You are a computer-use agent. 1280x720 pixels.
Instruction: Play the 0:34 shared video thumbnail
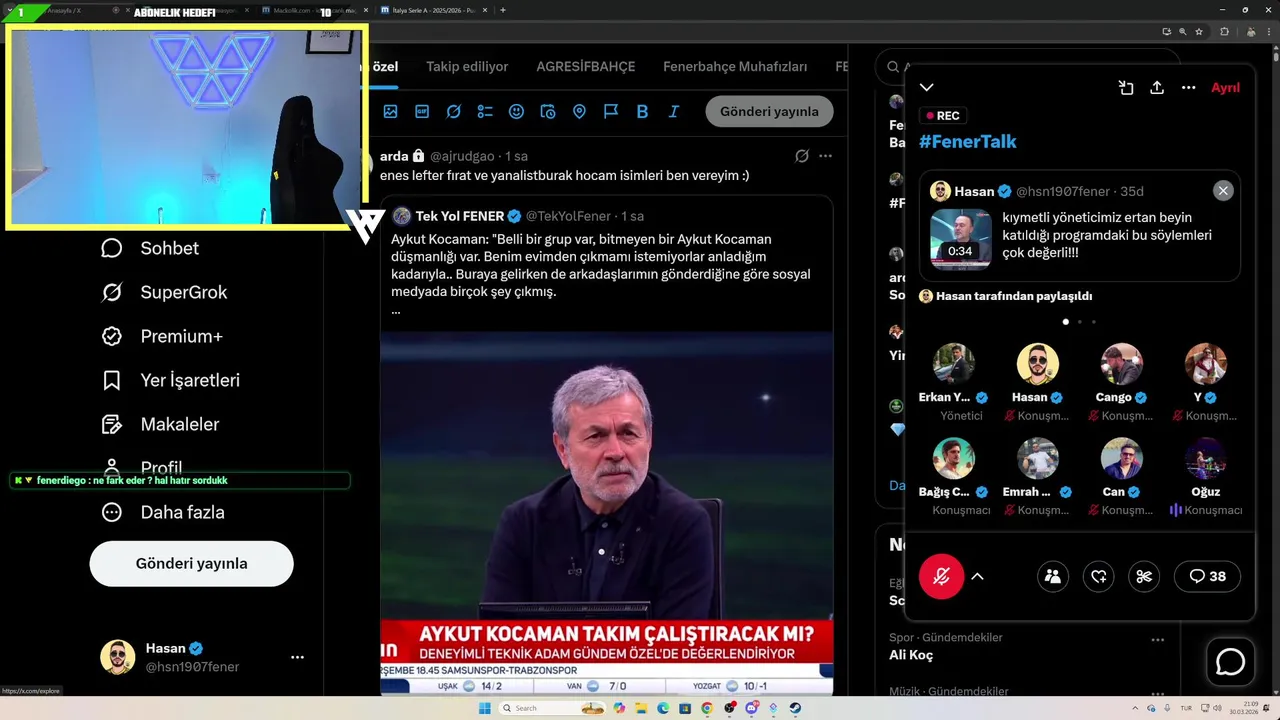[x=961, y=240]
